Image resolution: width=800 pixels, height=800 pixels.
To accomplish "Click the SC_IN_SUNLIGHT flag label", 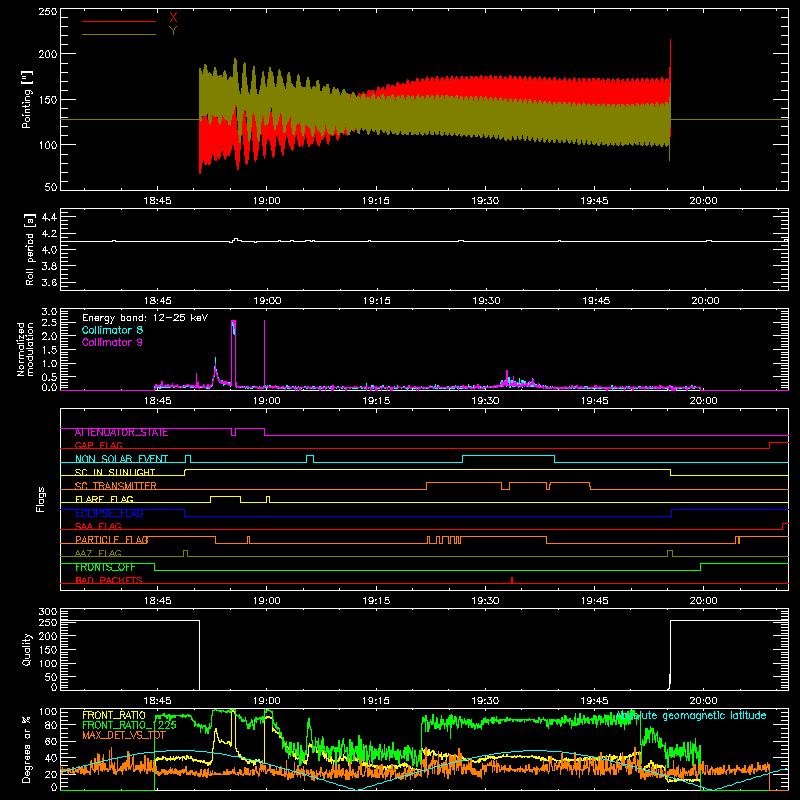I will point(115,472).
